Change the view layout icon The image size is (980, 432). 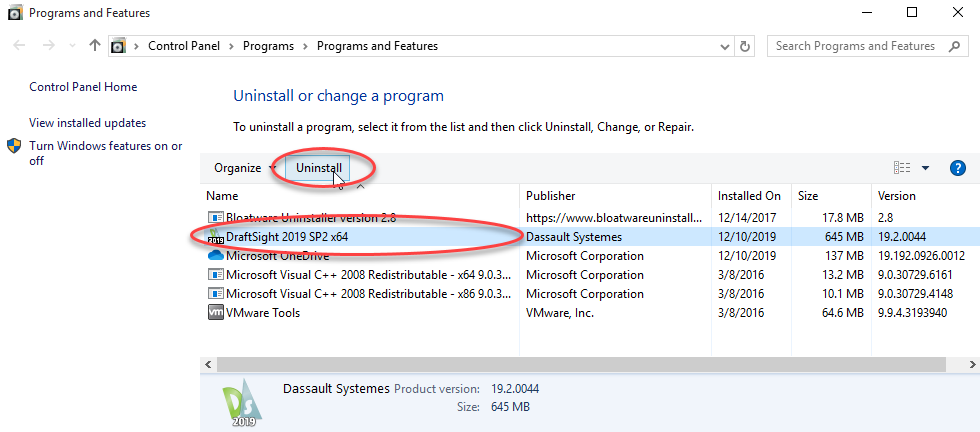(902, 168)
